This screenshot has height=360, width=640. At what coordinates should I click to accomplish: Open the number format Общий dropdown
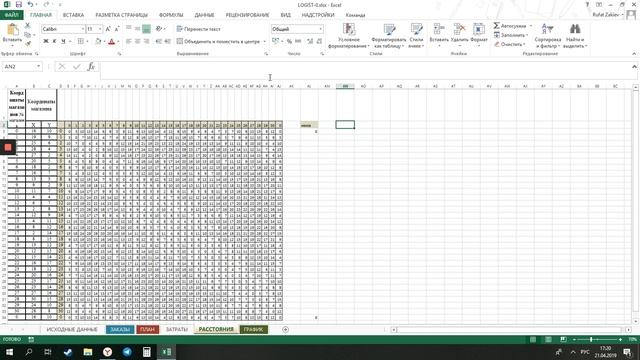pos(320,29)
